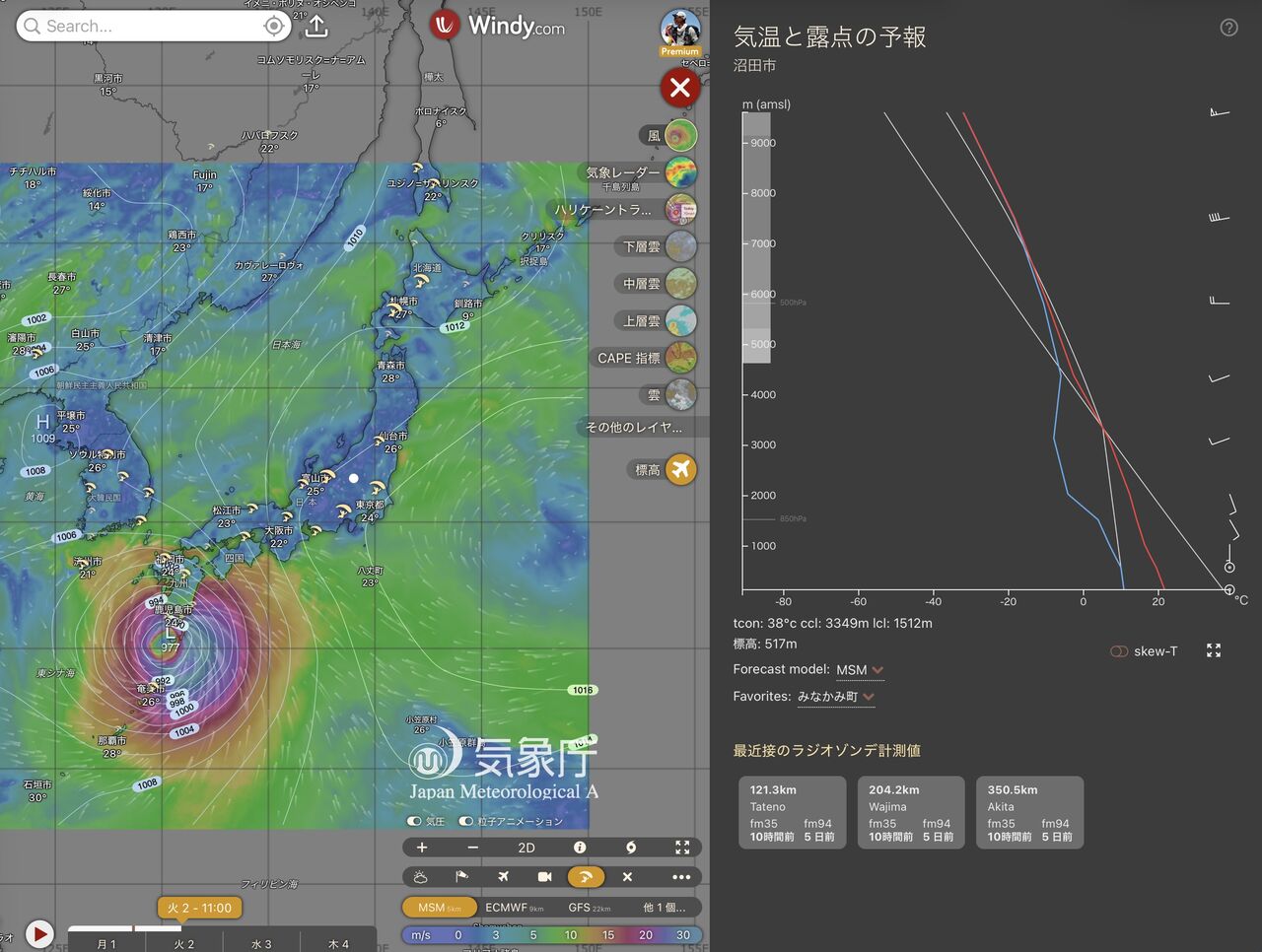1262x952 pixels.
Task: Toggle the skew-T switch
Action: point(1119,651)
